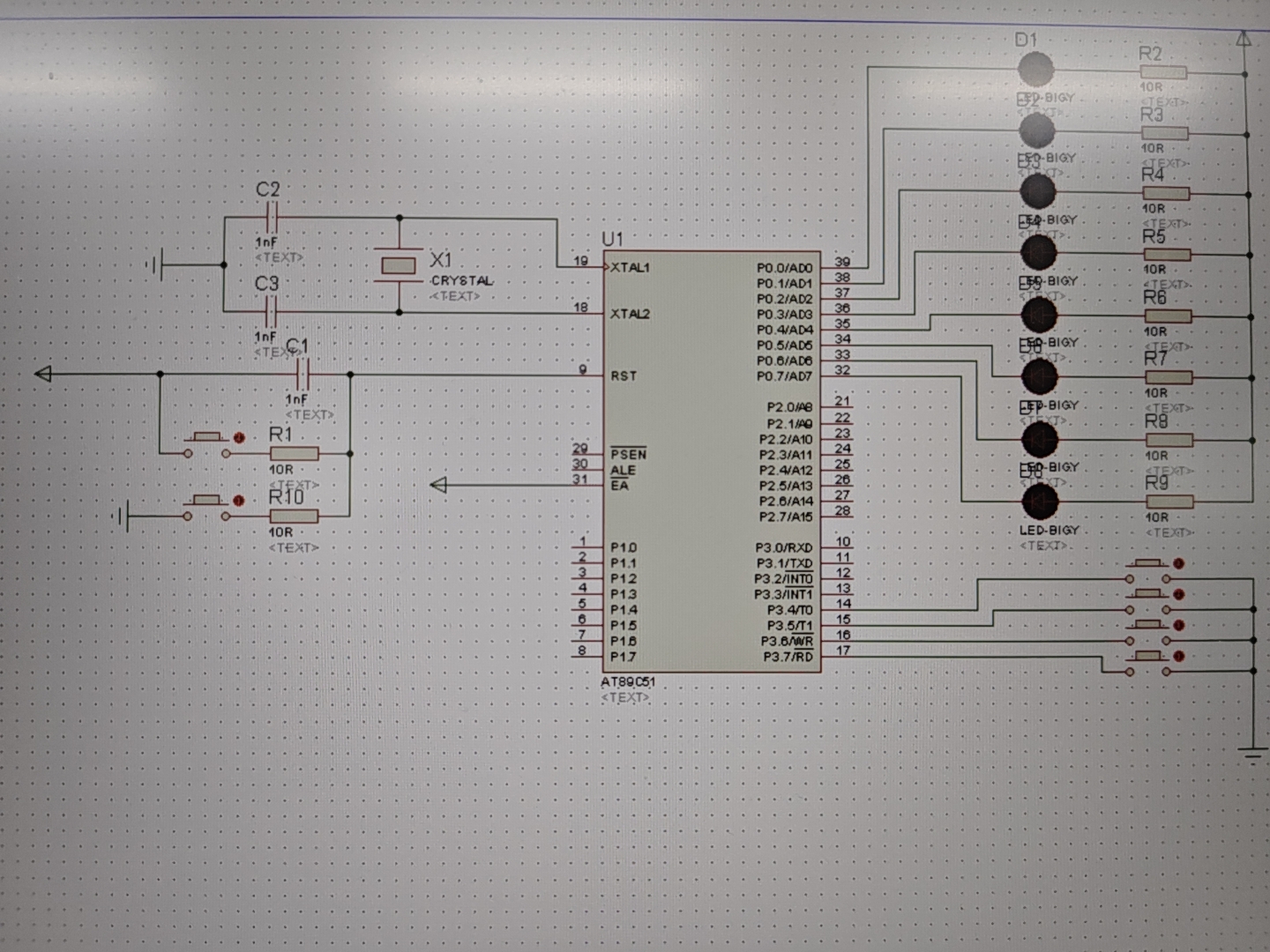Select the LED wired to resistor R3
This screenshot has width=1270, height=952.
point(1037,130)
